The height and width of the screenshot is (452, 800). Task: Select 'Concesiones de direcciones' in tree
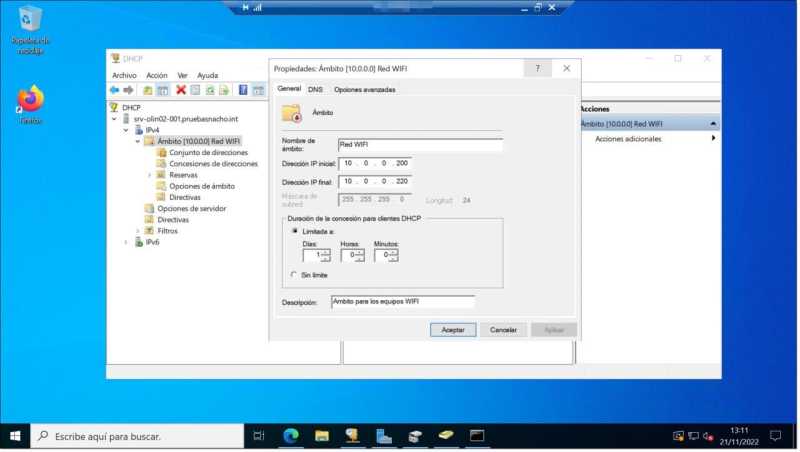pyautogui.click(x=213, y=164)
